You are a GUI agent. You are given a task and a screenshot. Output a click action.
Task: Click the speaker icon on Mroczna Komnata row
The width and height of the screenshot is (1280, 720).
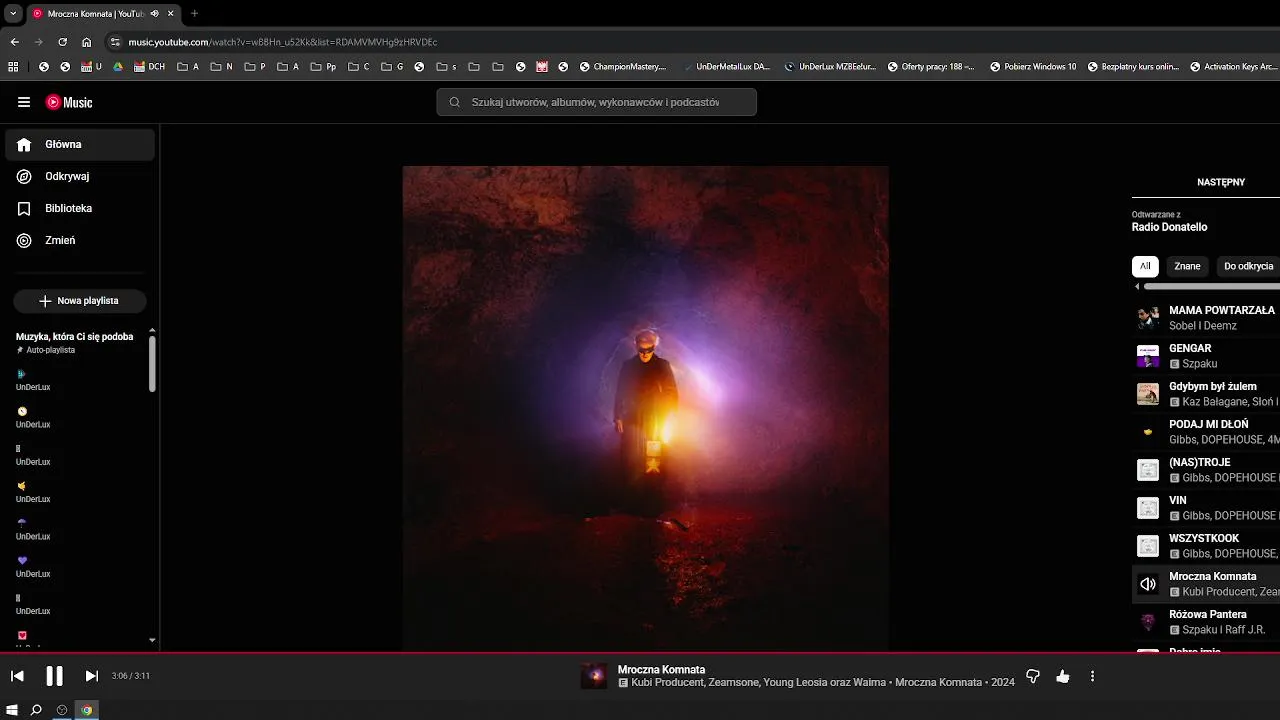[1148, 584]
